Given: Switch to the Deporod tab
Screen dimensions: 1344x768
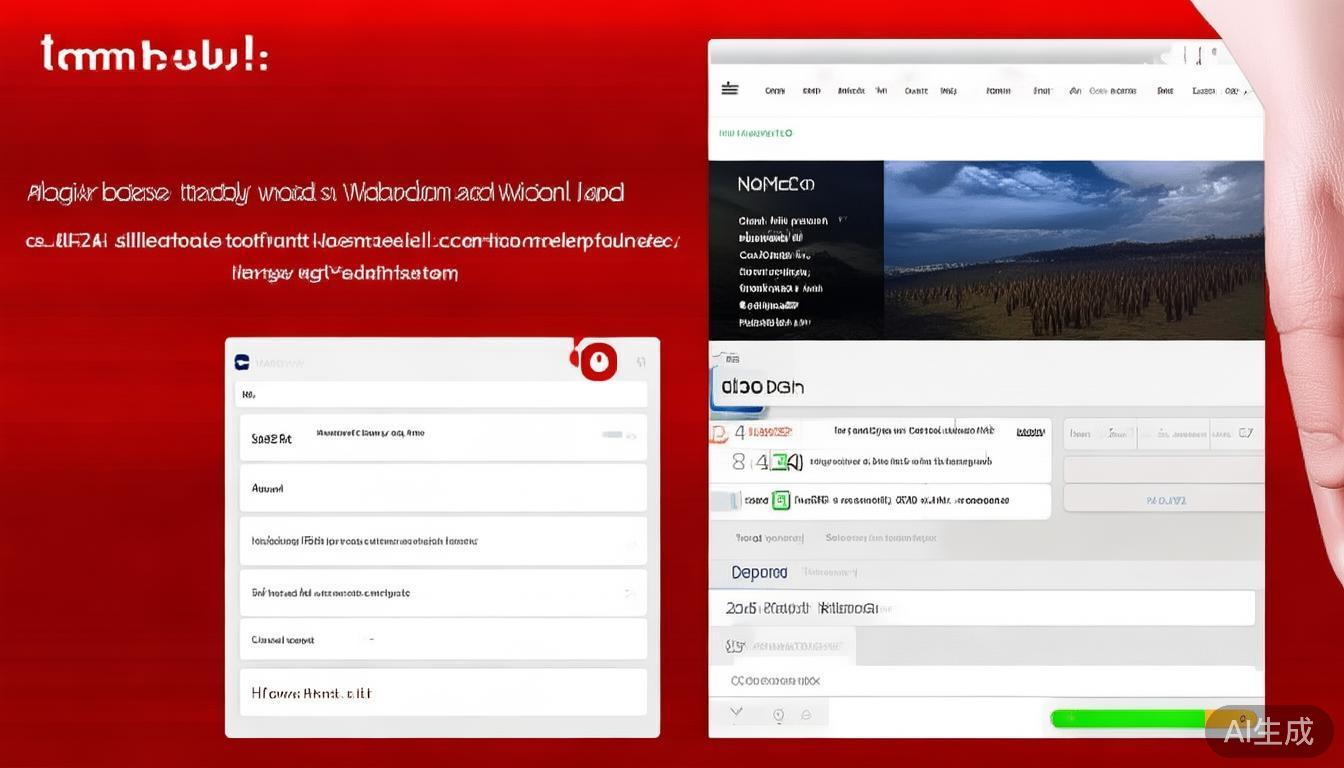Looking at the screenshot, I should tap(759, 572).
